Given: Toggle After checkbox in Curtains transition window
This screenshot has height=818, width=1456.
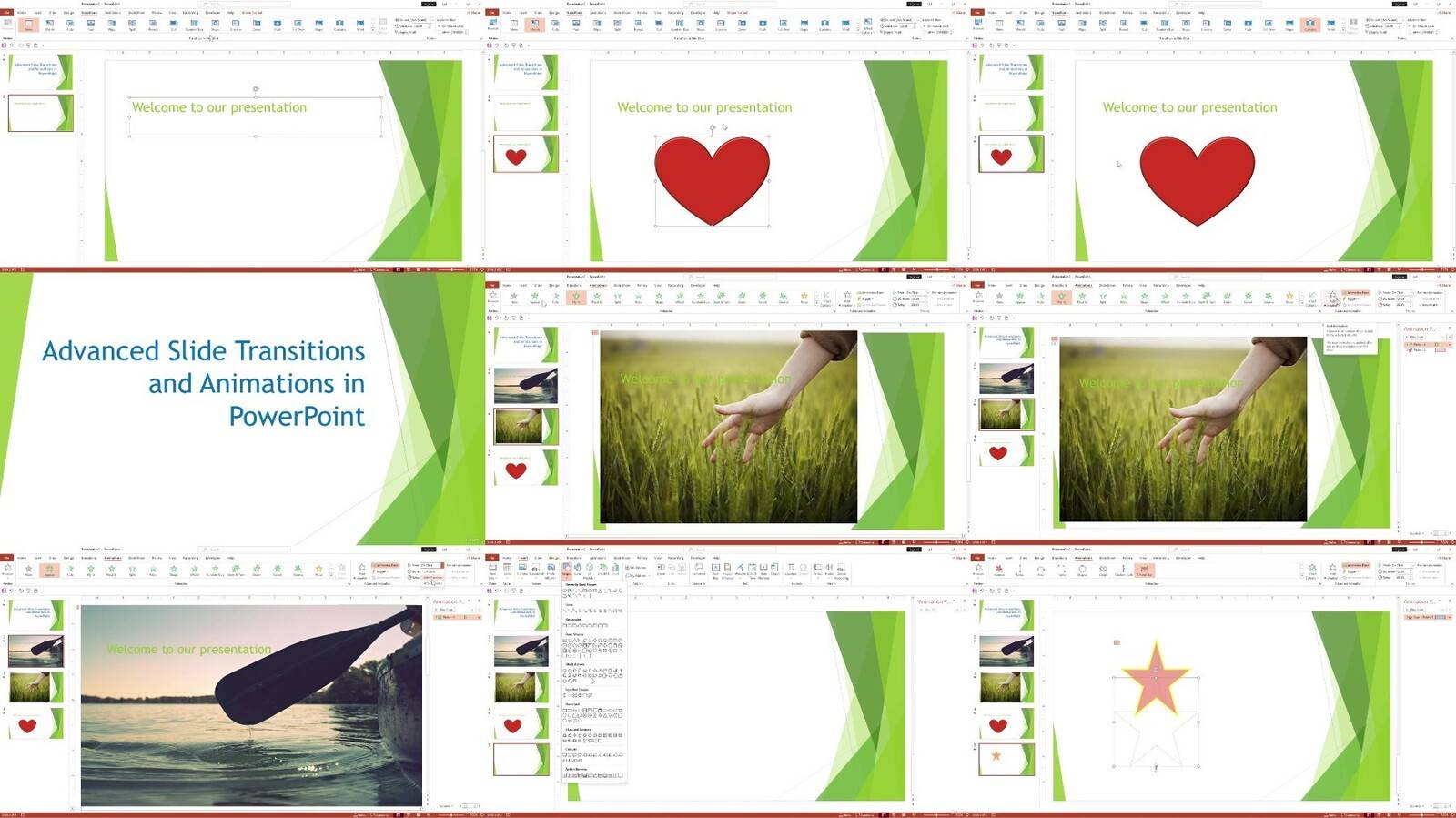Looking at the screenshot, I should click(x=1410, y=32).
